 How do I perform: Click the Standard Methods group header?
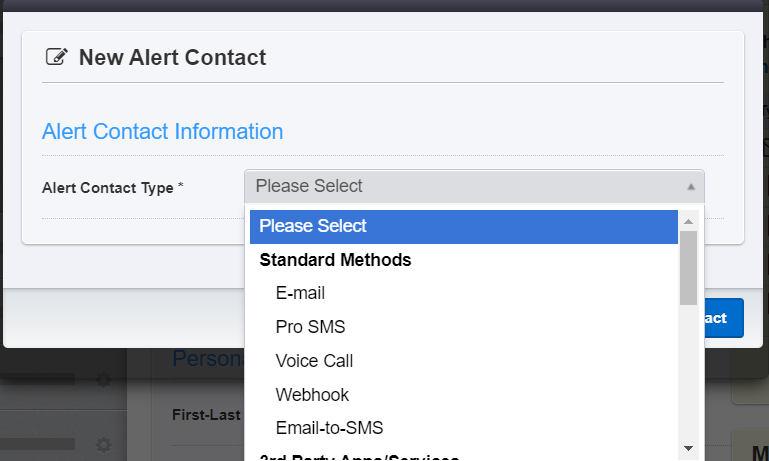pos(335,260)
